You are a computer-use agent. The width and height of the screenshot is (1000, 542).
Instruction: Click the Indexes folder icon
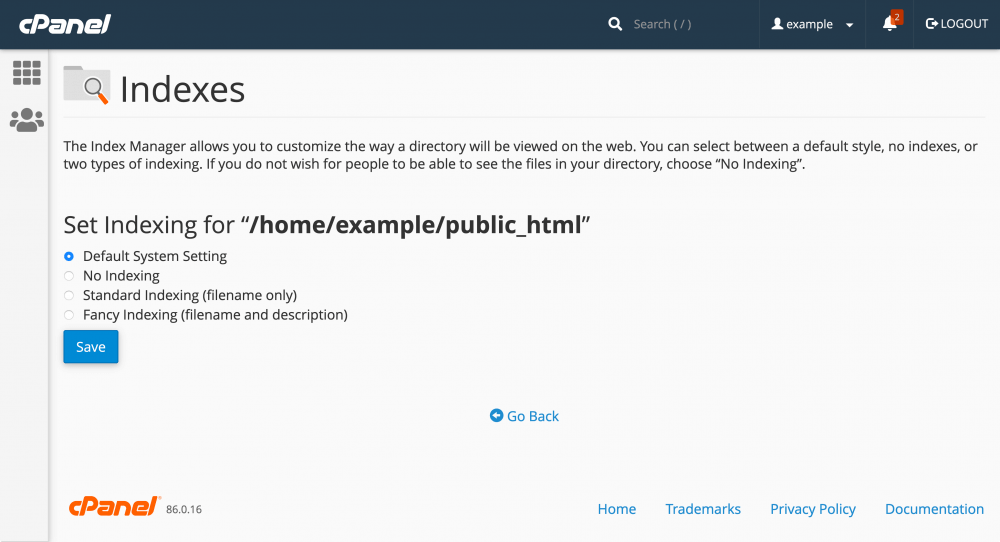click(x=87, y=85)
